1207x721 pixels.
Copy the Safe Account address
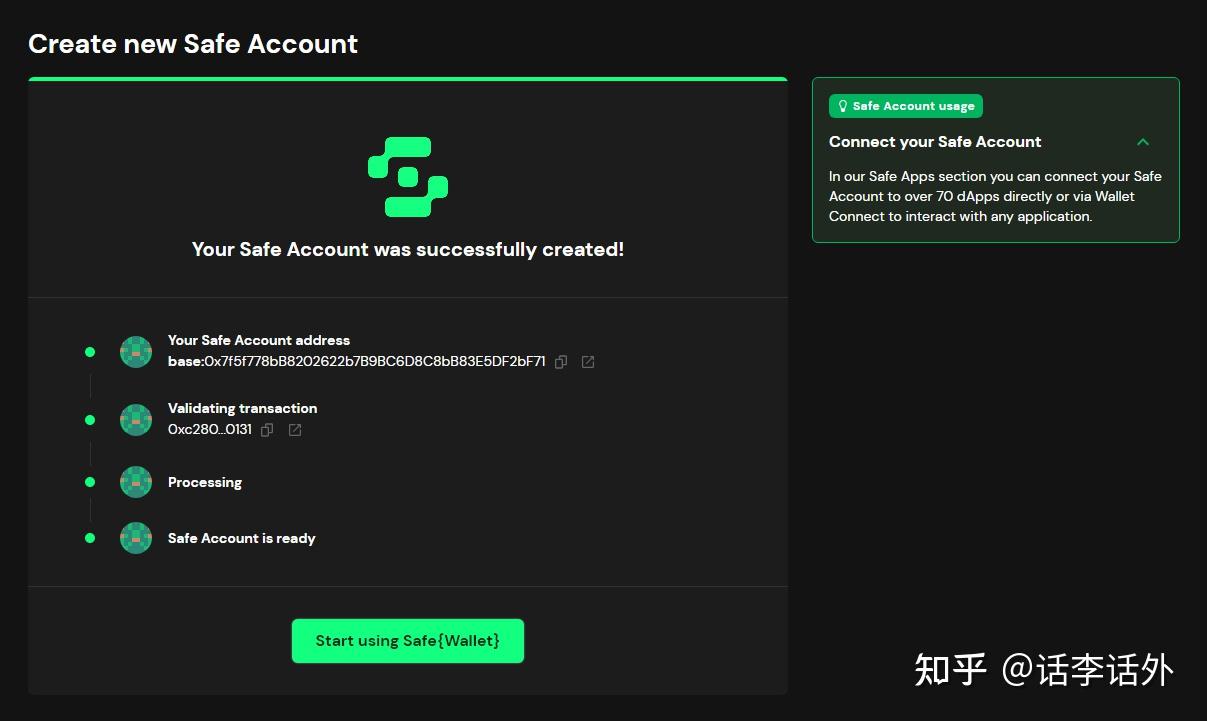(561, 362)
